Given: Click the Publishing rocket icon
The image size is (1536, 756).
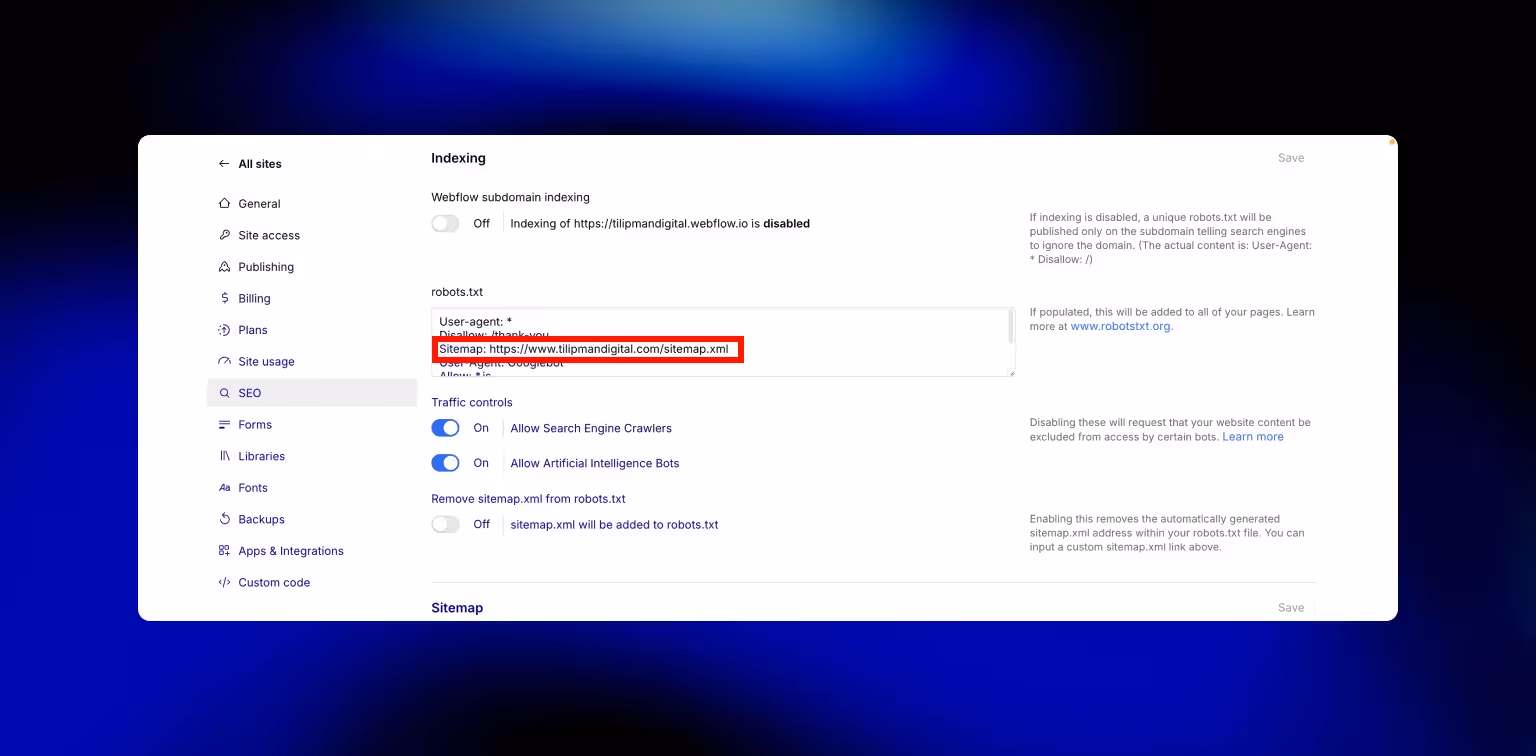Looking at the screenshot, I should (224, 267).
